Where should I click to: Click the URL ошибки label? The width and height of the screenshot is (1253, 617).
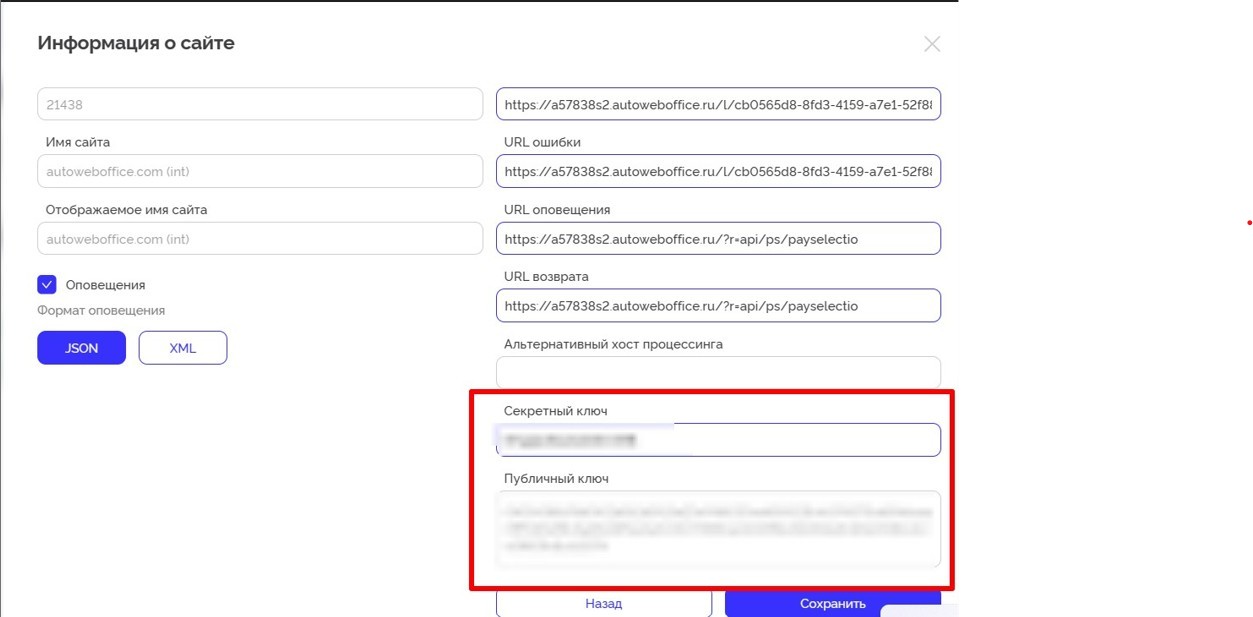coord(542,142)
